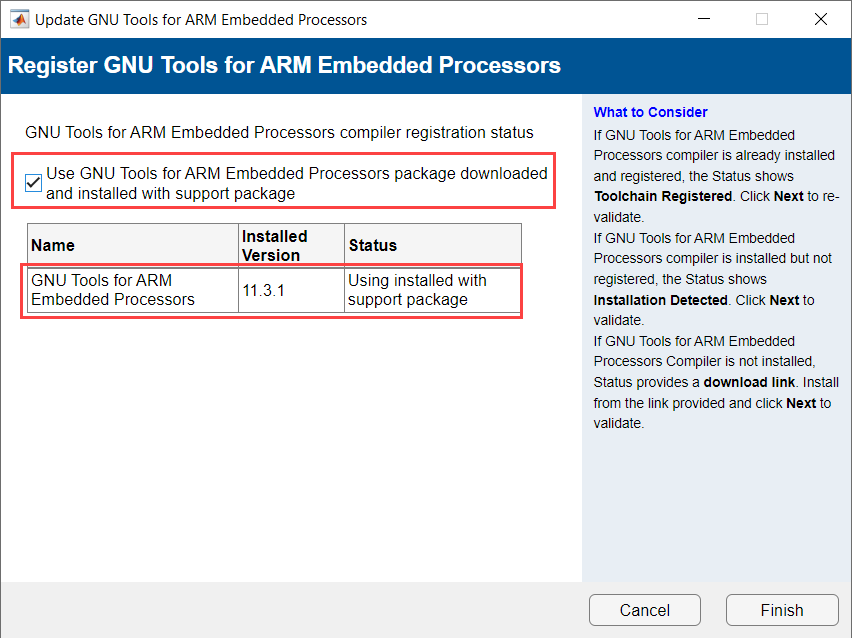Click the greyed-out maximize window button

coord(763,19)
